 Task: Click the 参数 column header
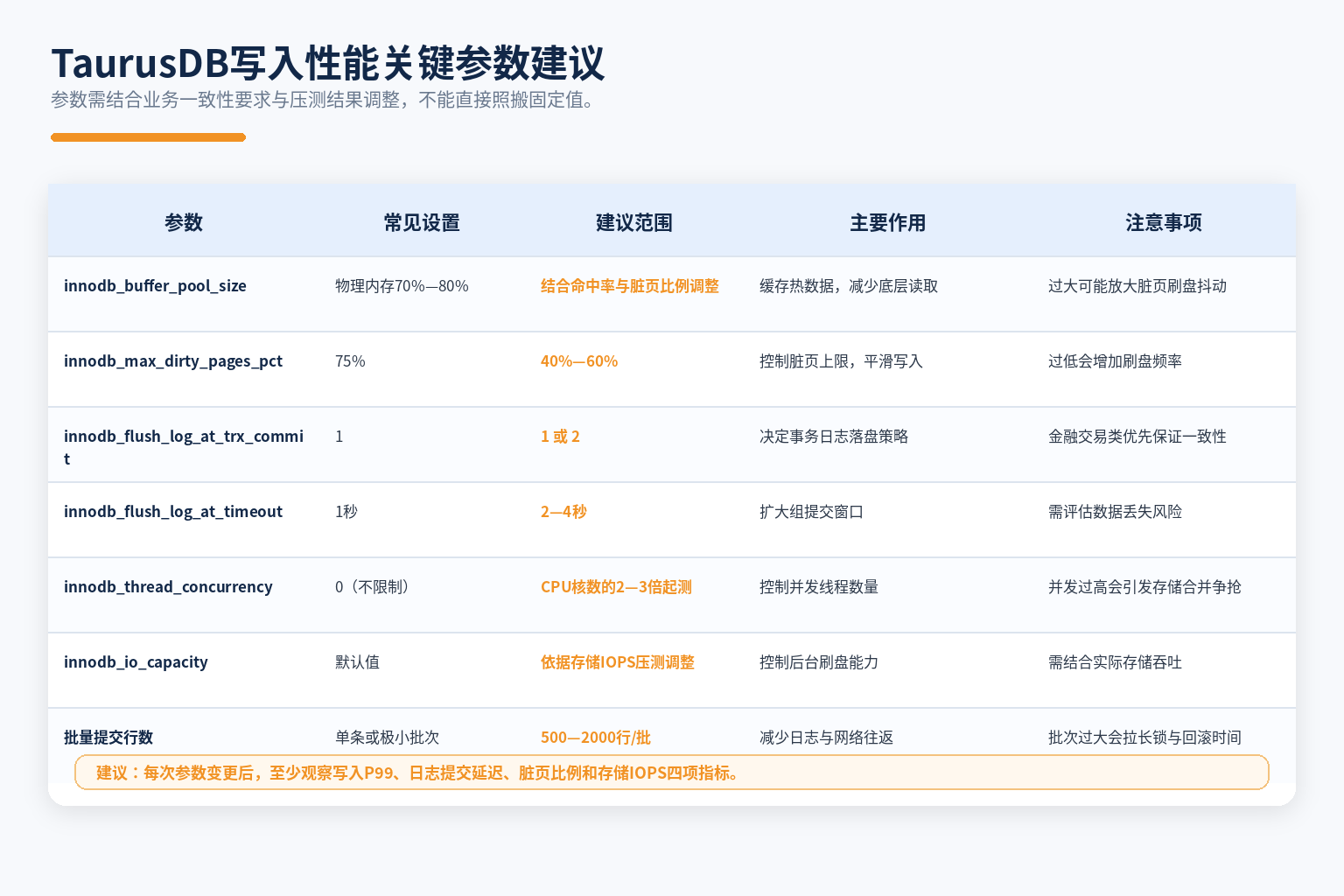point(184,222)
